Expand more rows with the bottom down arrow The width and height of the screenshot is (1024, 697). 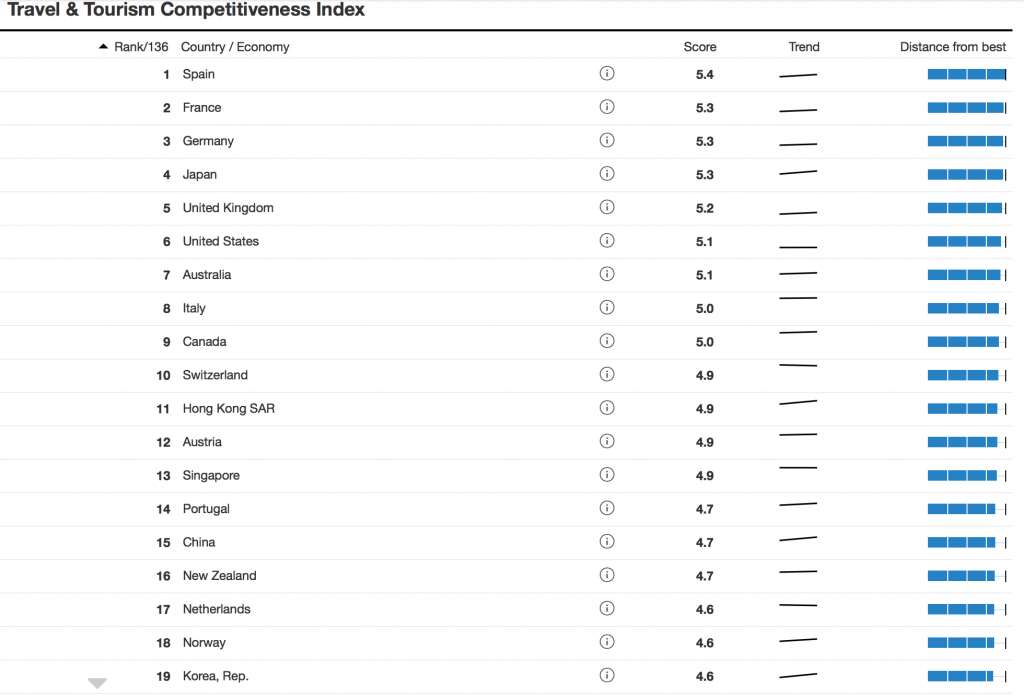(97, 684)
